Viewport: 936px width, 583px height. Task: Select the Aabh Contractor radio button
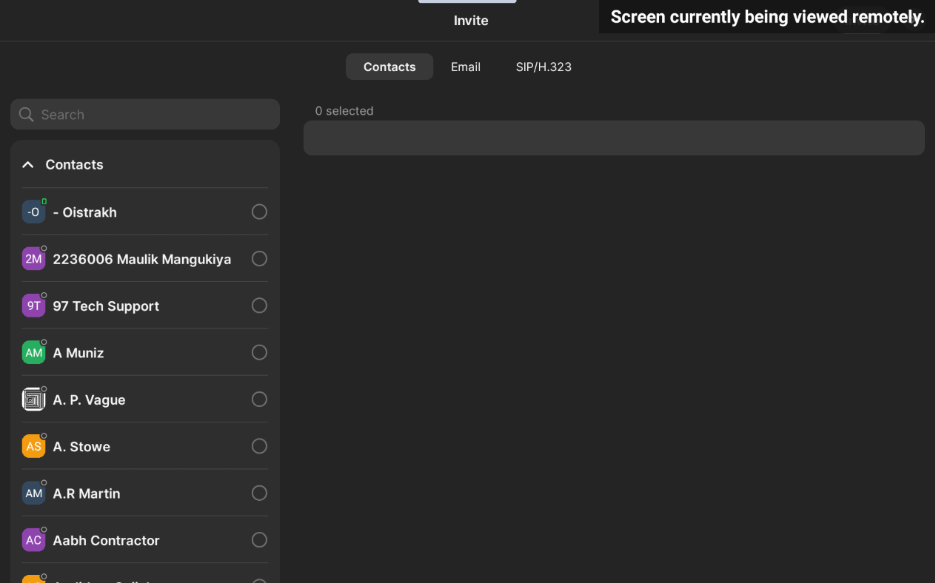point(259,540)
